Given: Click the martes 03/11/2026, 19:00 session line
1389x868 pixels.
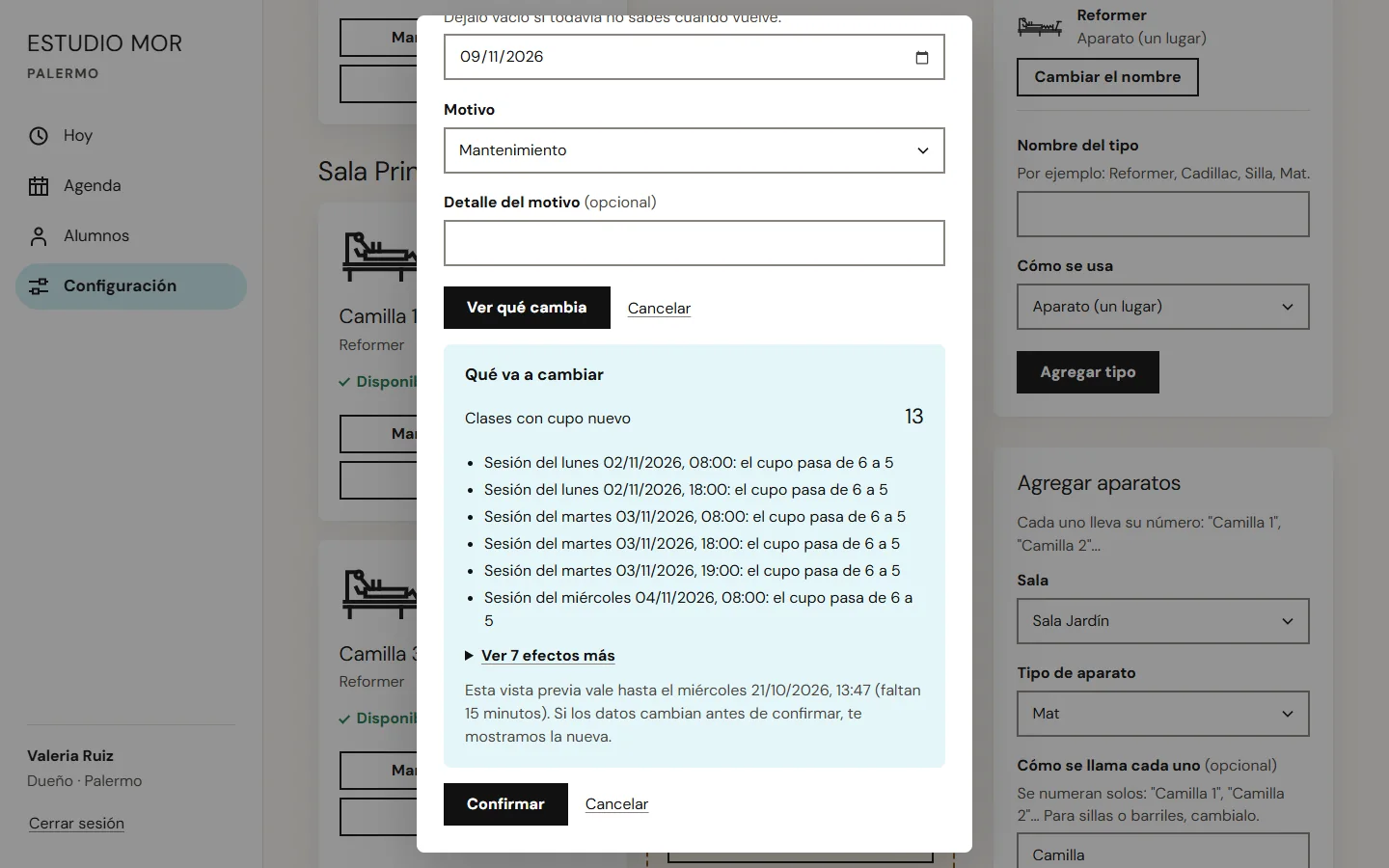Looking at the screenshot, I should pyautogui.click(x=692, y=571).
